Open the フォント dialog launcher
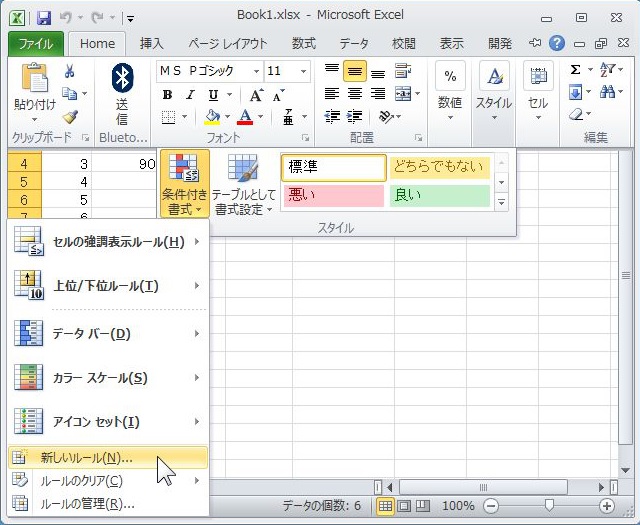640x525 pixels. pyautogui.click(x=305, y=138)
